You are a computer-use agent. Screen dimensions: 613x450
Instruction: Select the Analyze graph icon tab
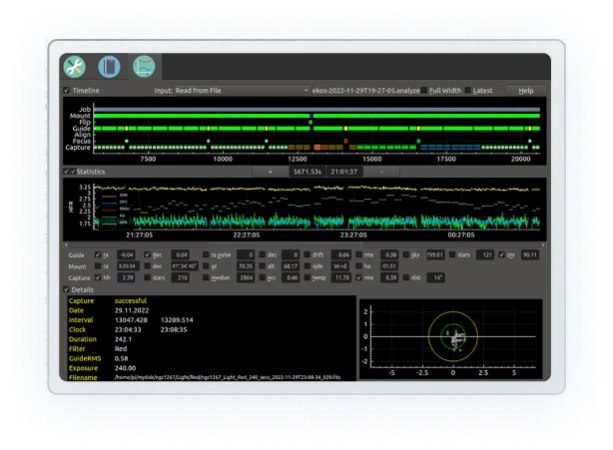tap(144, 66)
